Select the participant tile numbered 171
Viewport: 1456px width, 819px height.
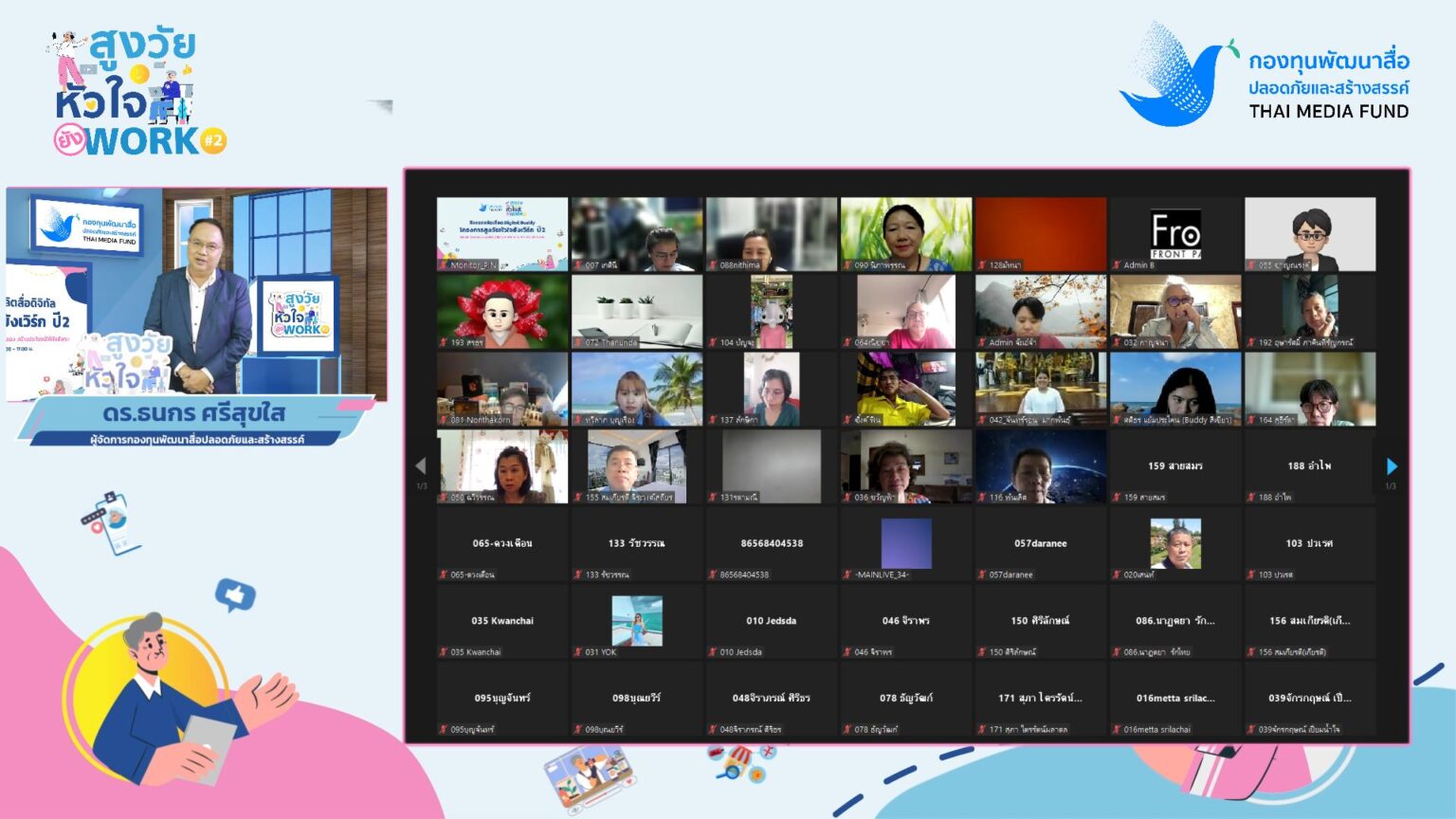coord(1041,700)
